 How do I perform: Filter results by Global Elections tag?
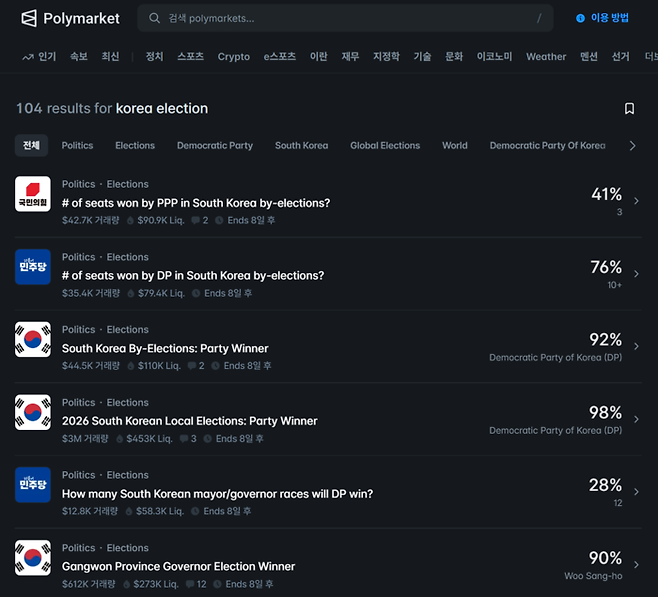pyautogui.click(x=385, y=146)
